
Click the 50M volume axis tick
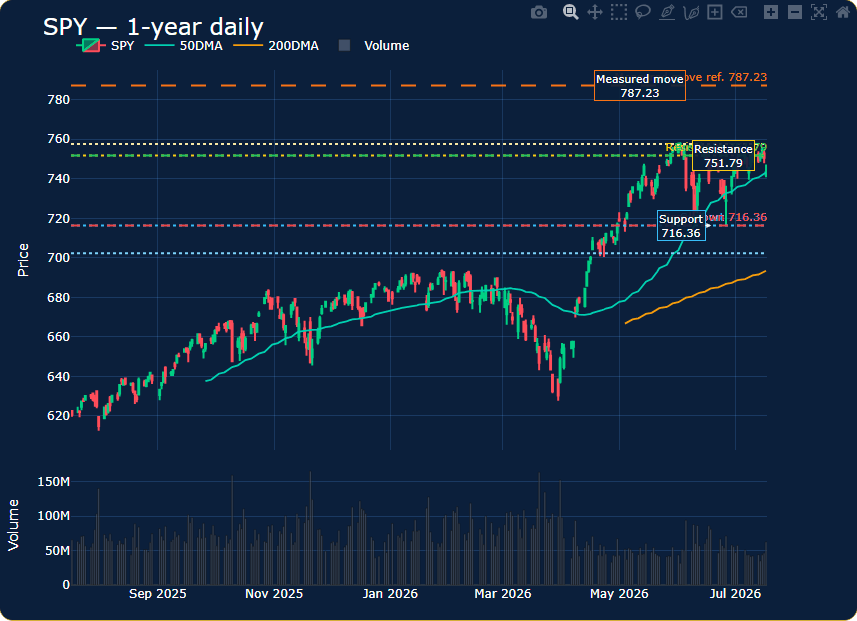57,550
